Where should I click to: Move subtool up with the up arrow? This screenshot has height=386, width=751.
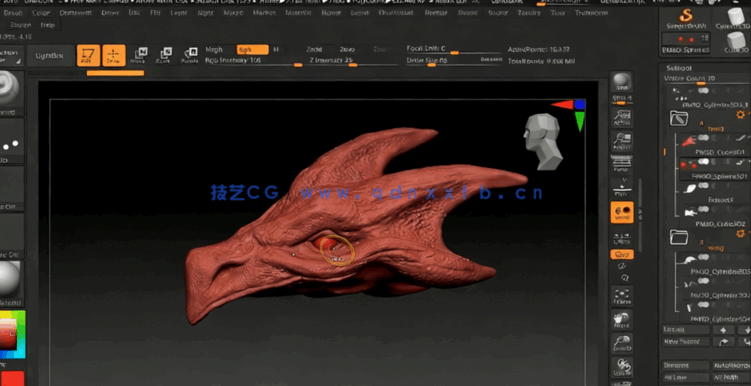(723, 330)
